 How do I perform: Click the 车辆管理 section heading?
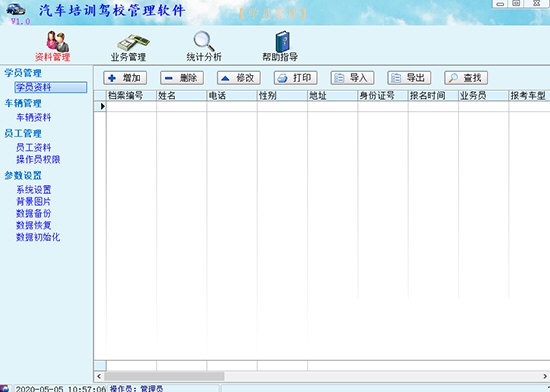[23, 103]
